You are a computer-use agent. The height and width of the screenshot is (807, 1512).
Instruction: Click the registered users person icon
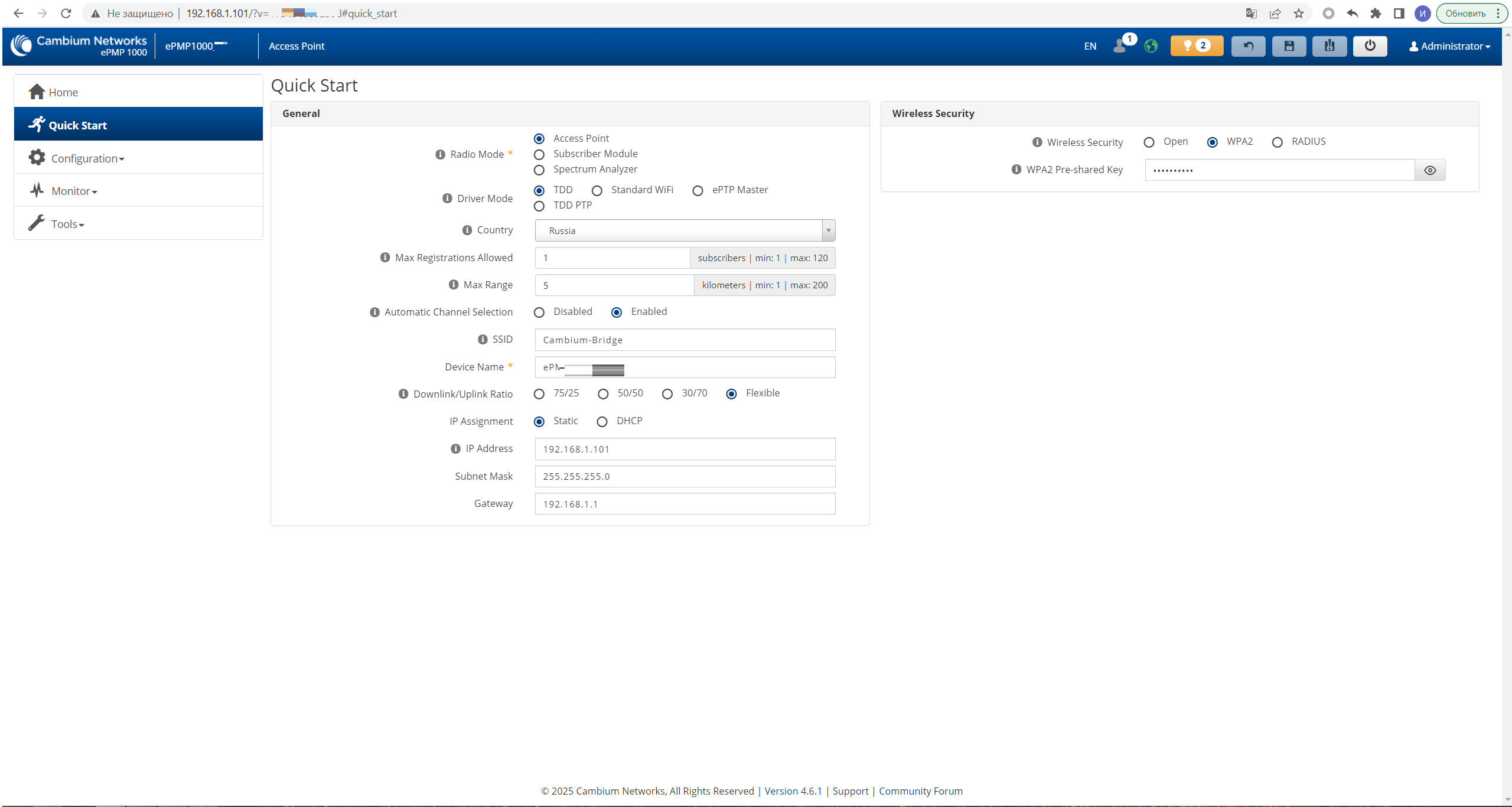pos(1119,46)
